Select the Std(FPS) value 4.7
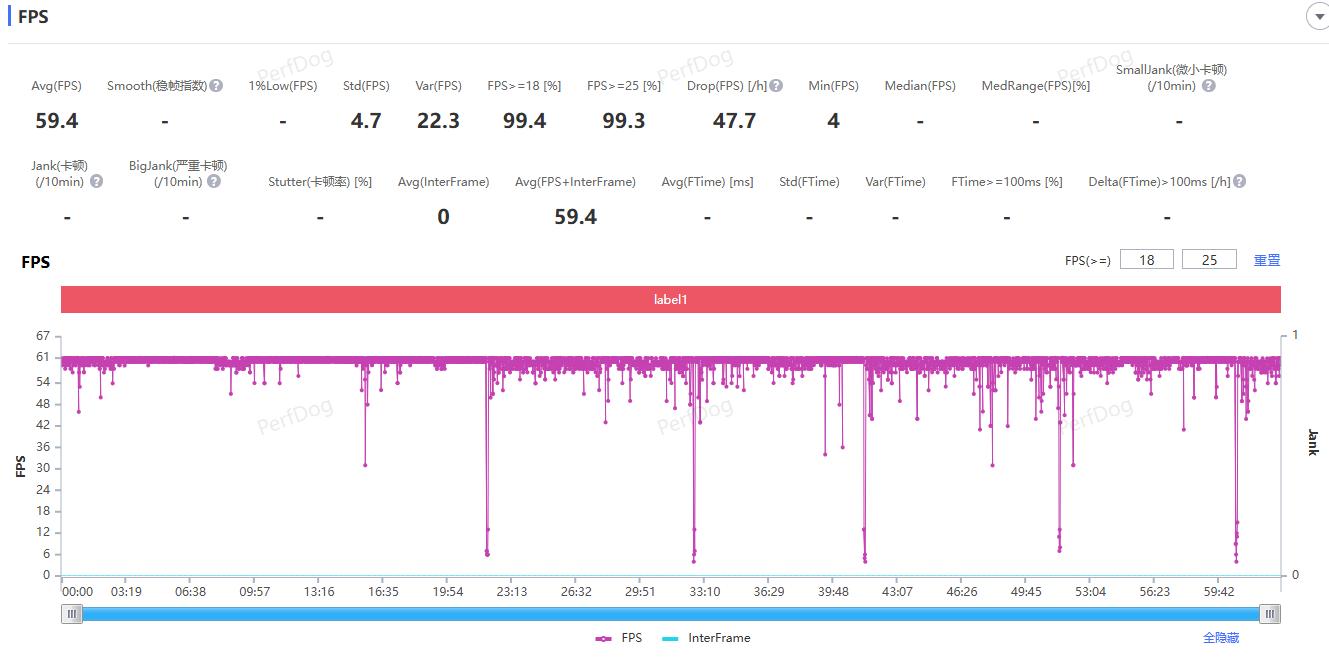Viewport: 1329px width, 670px height. [366, 121]
